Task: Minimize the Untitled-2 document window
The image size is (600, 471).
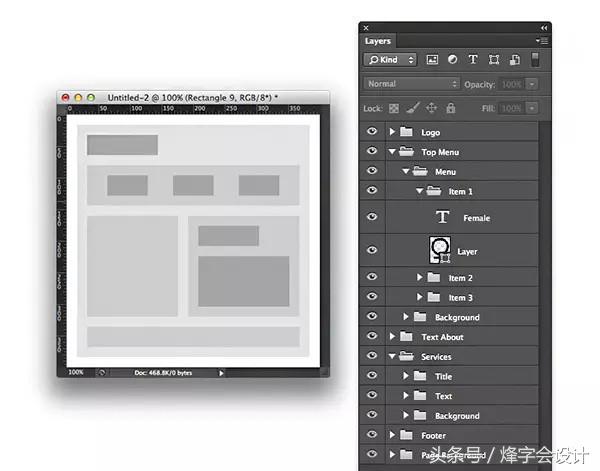Action: click(78, 98)
